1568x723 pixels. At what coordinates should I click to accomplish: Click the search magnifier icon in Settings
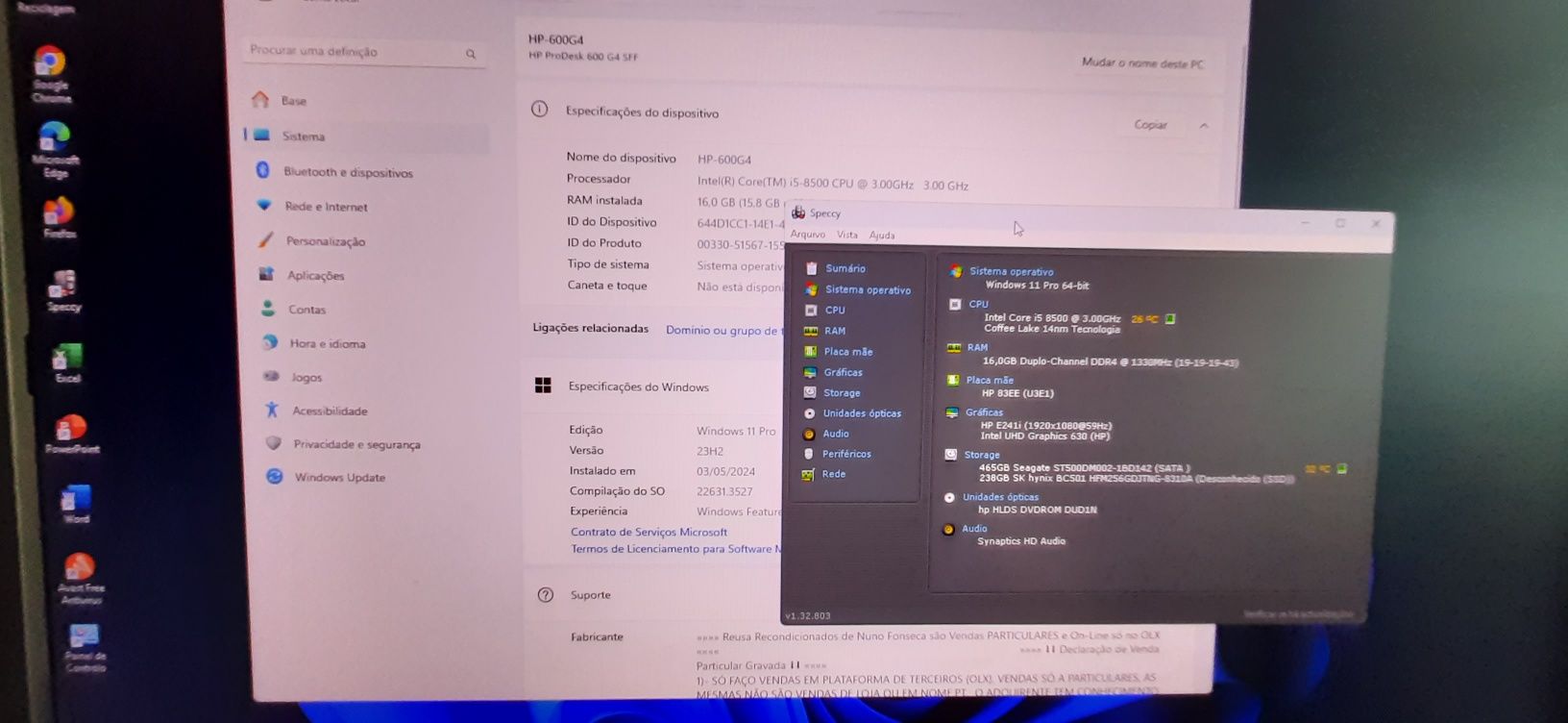(471, 54)
